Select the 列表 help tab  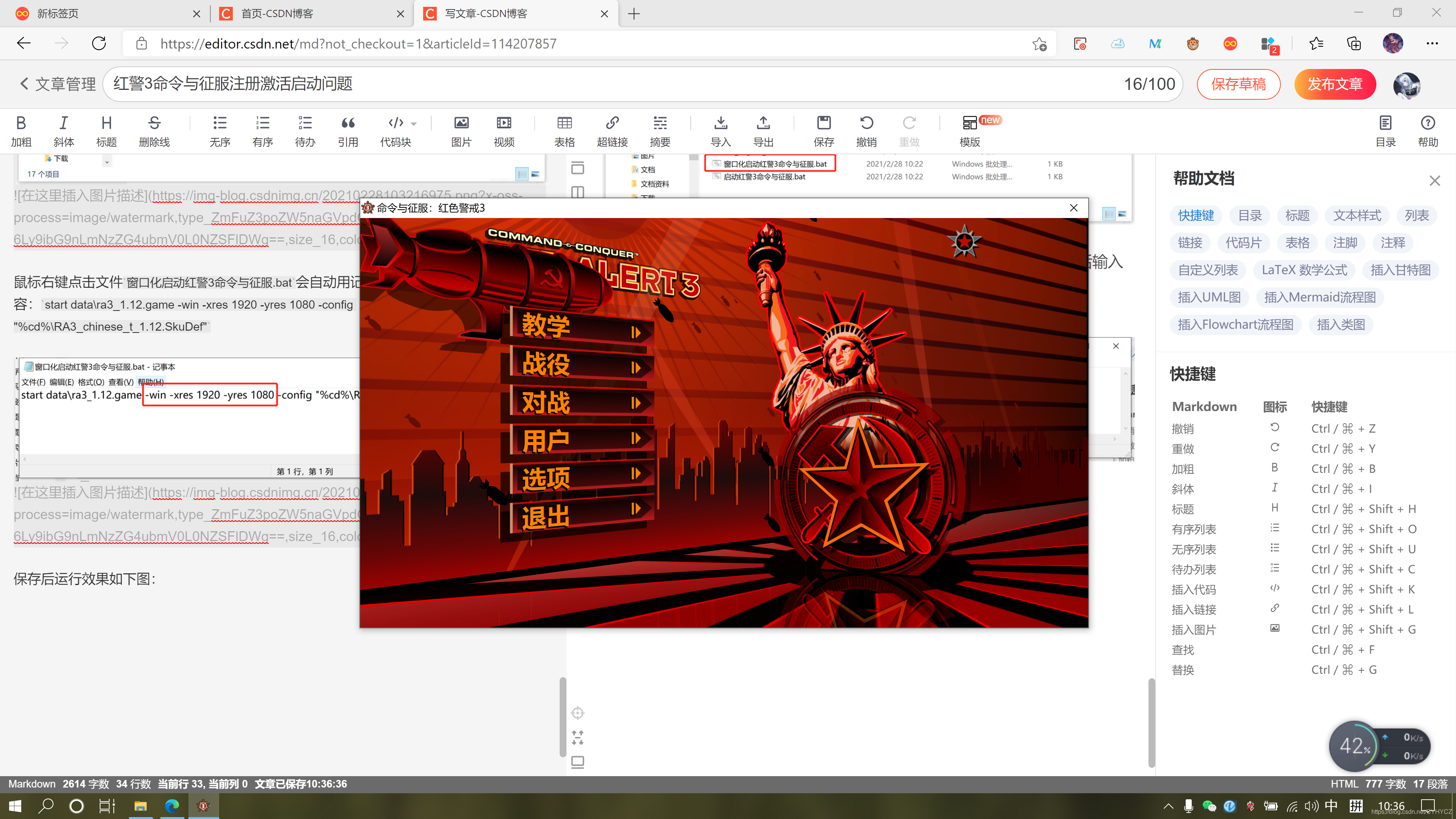(1417, 215)
